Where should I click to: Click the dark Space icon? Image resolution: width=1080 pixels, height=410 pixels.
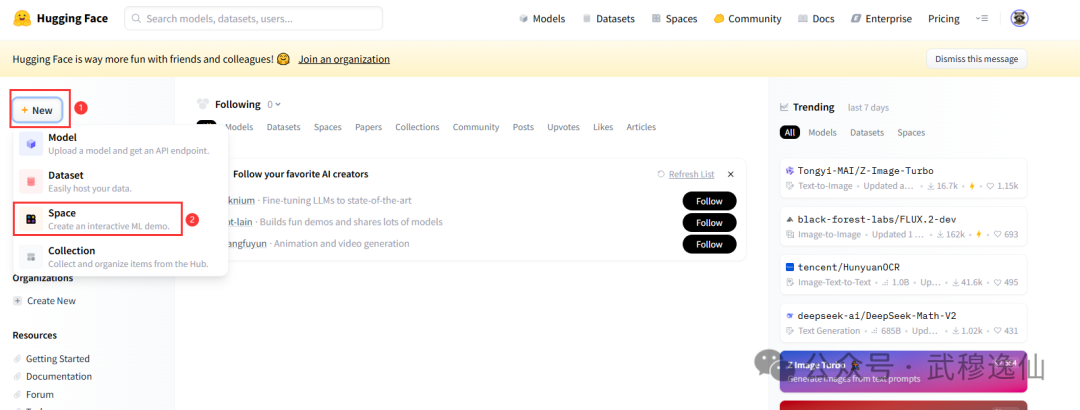click(x=31, y=219)
